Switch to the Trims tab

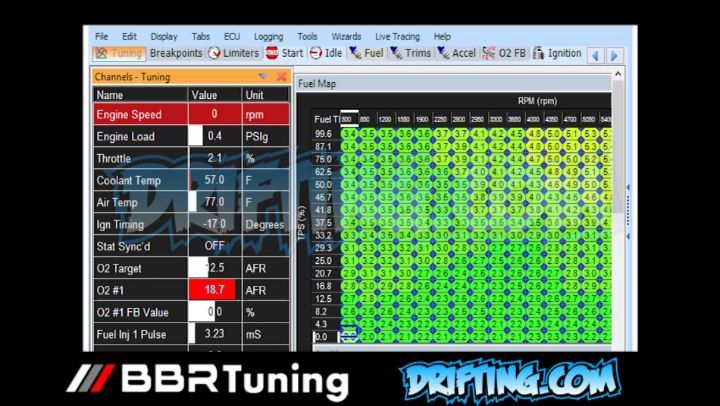click(410, 53)
